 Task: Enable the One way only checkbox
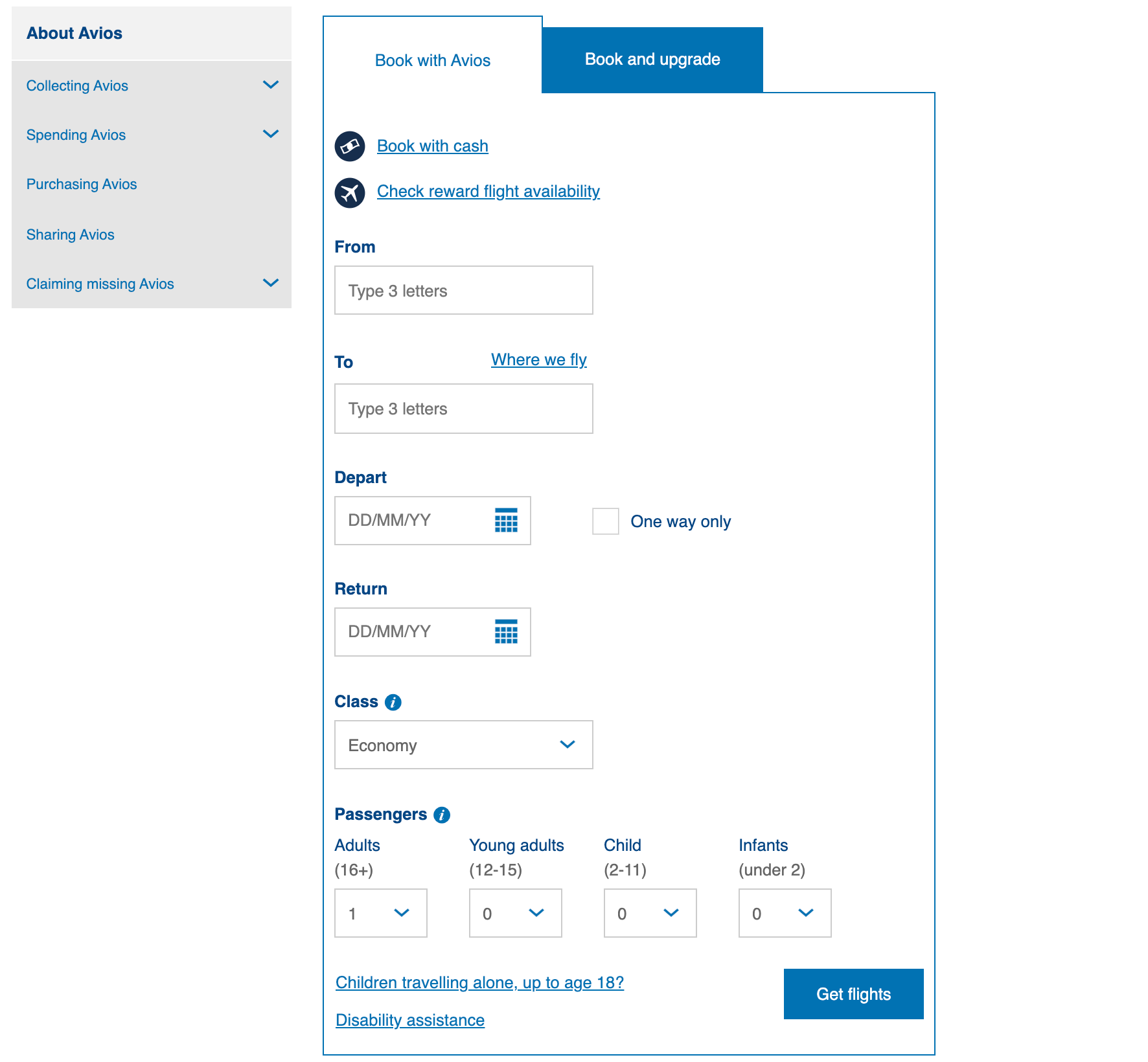click(604, 521)
